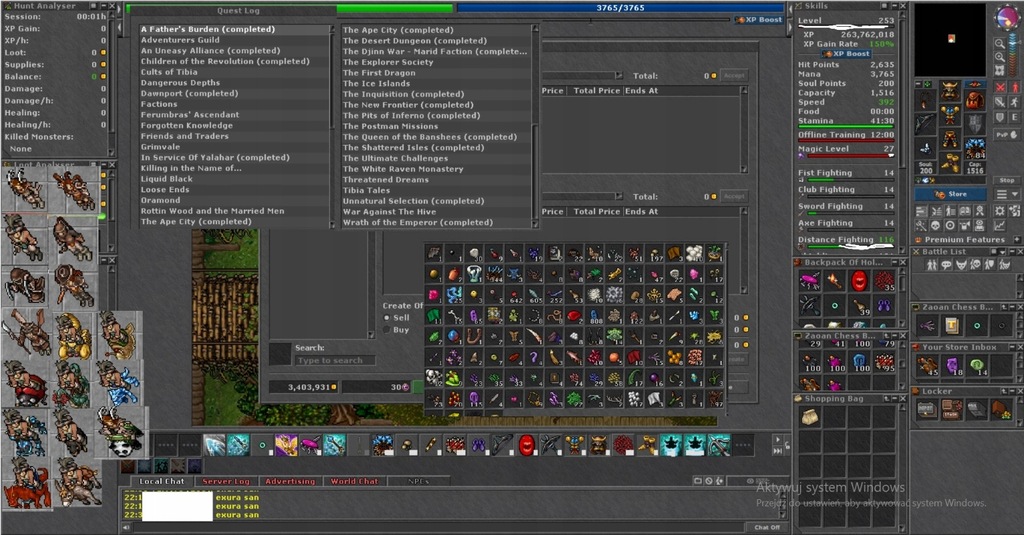
Task: Open the first chest in Locker
Action: (x=927, y=410)
